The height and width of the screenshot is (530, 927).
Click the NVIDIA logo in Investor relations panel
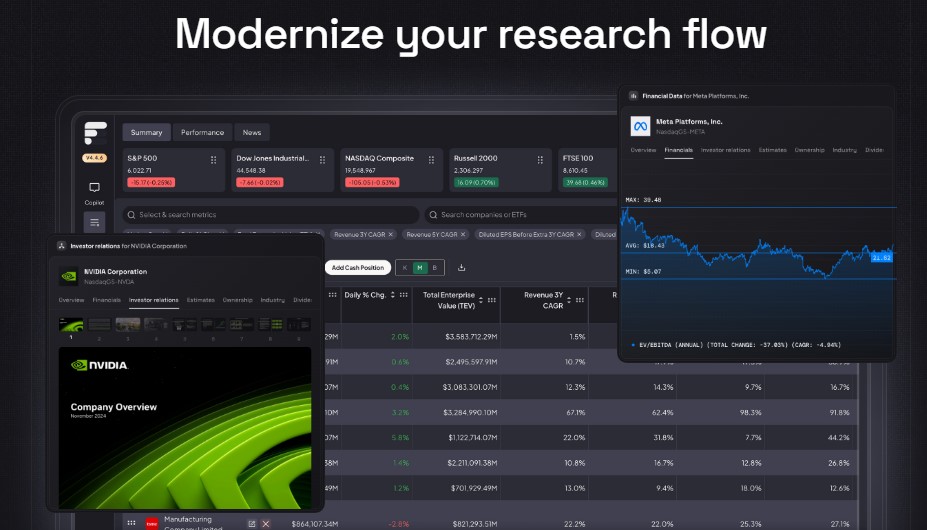[x=69, y=276]
